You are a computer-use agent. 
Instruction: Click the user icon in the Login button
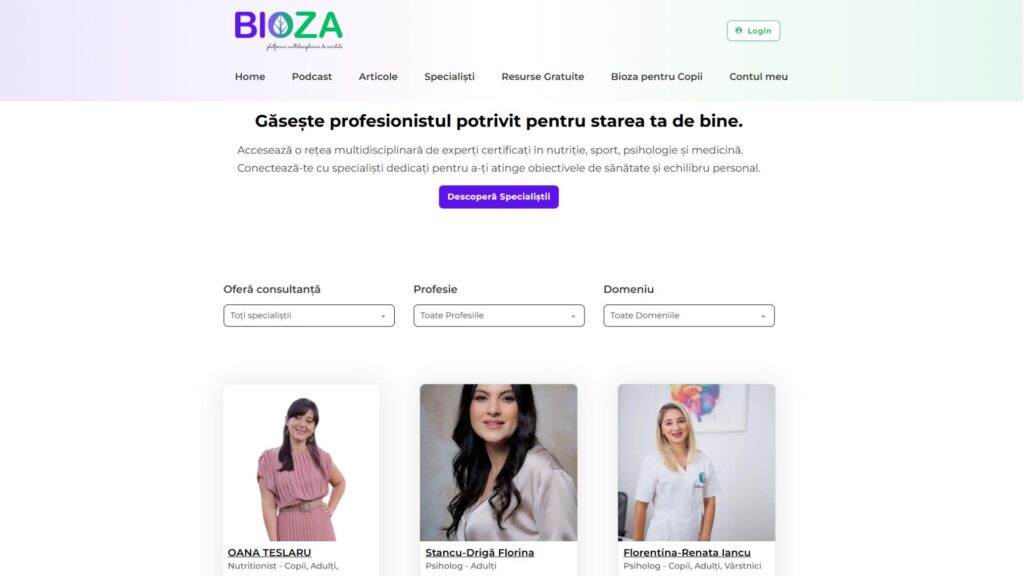[x=739, y=31]
